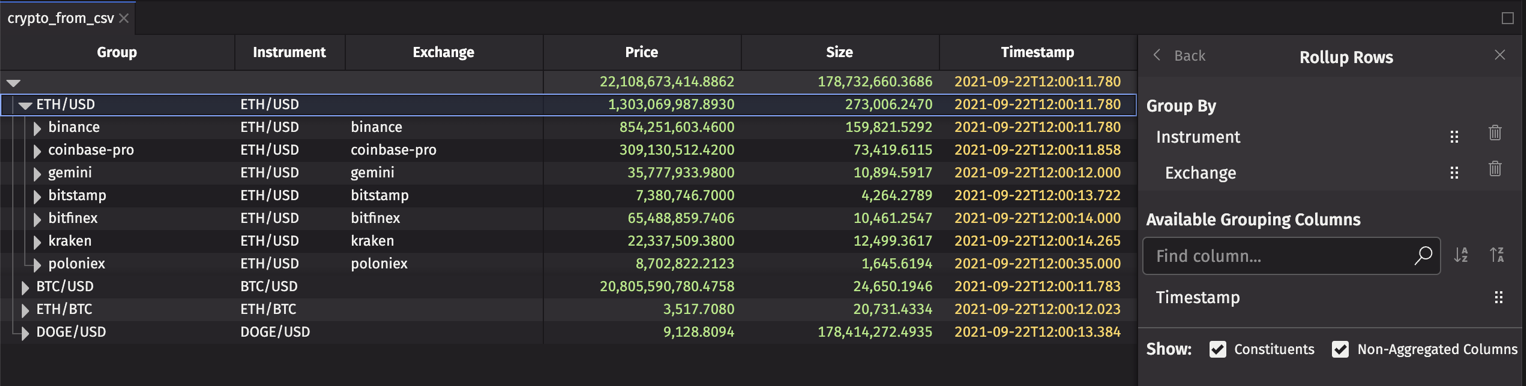Image resolution: width=1526 pixels, height=386 pixels.
Task: Toggle the Non-Aggregated Columns checkbox
Action: pos(1340,349)
